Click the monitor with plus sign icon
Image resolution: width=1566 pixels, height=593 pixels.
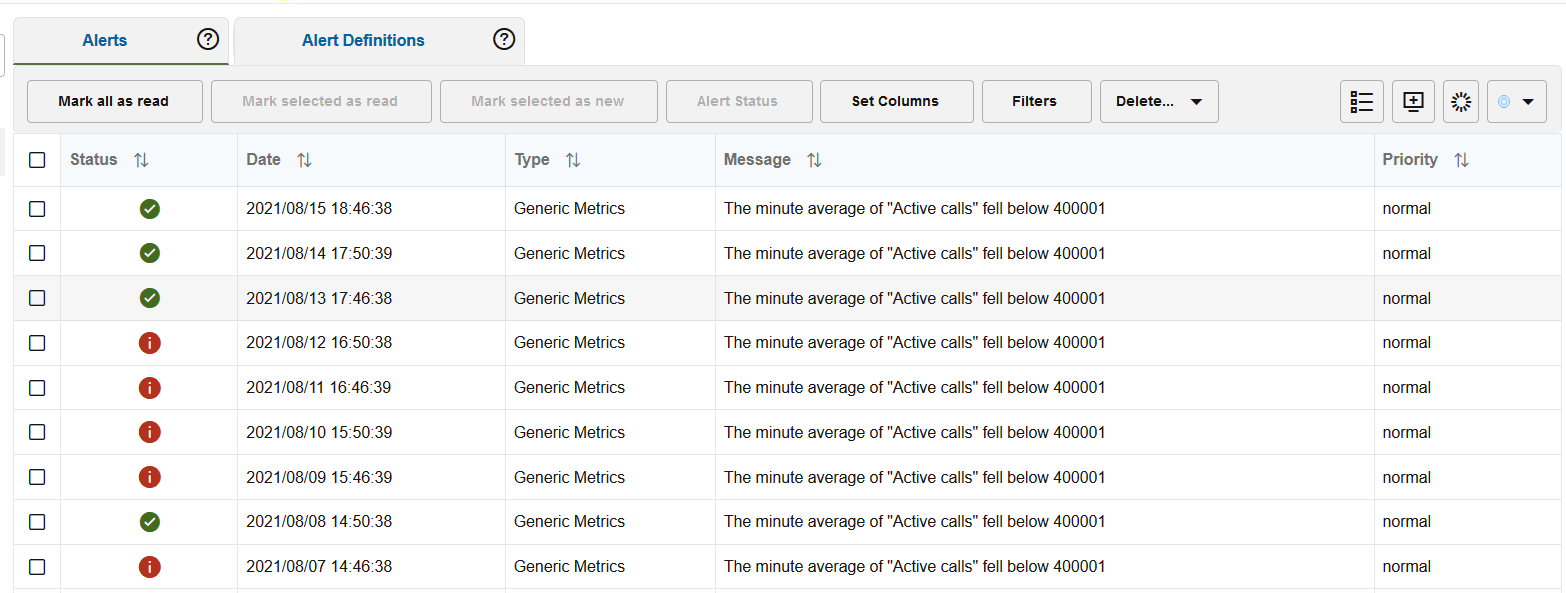(1413, 102)
